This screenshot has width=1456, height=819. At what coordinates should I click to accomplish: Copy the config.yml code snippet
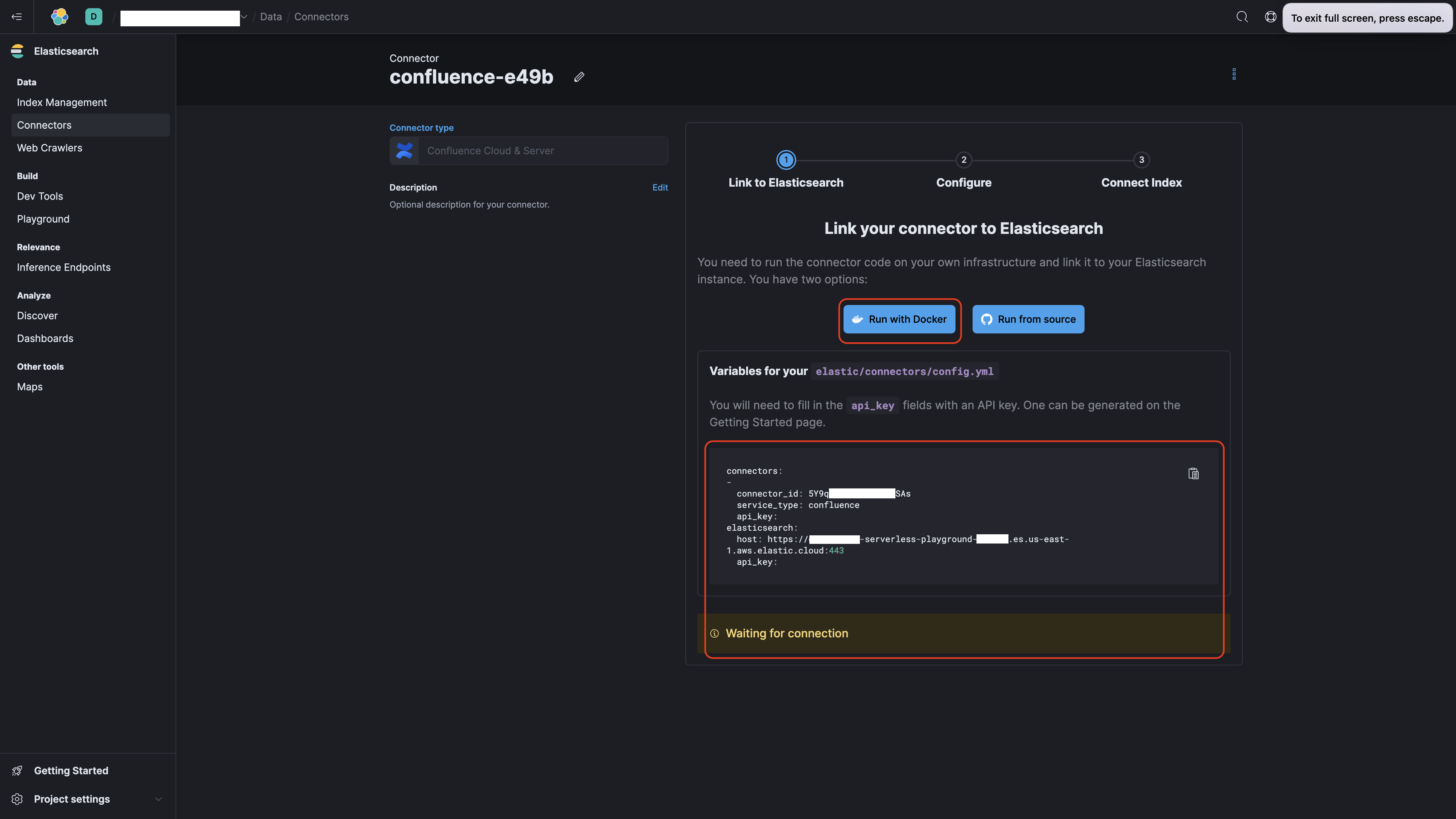point(1193,473)
